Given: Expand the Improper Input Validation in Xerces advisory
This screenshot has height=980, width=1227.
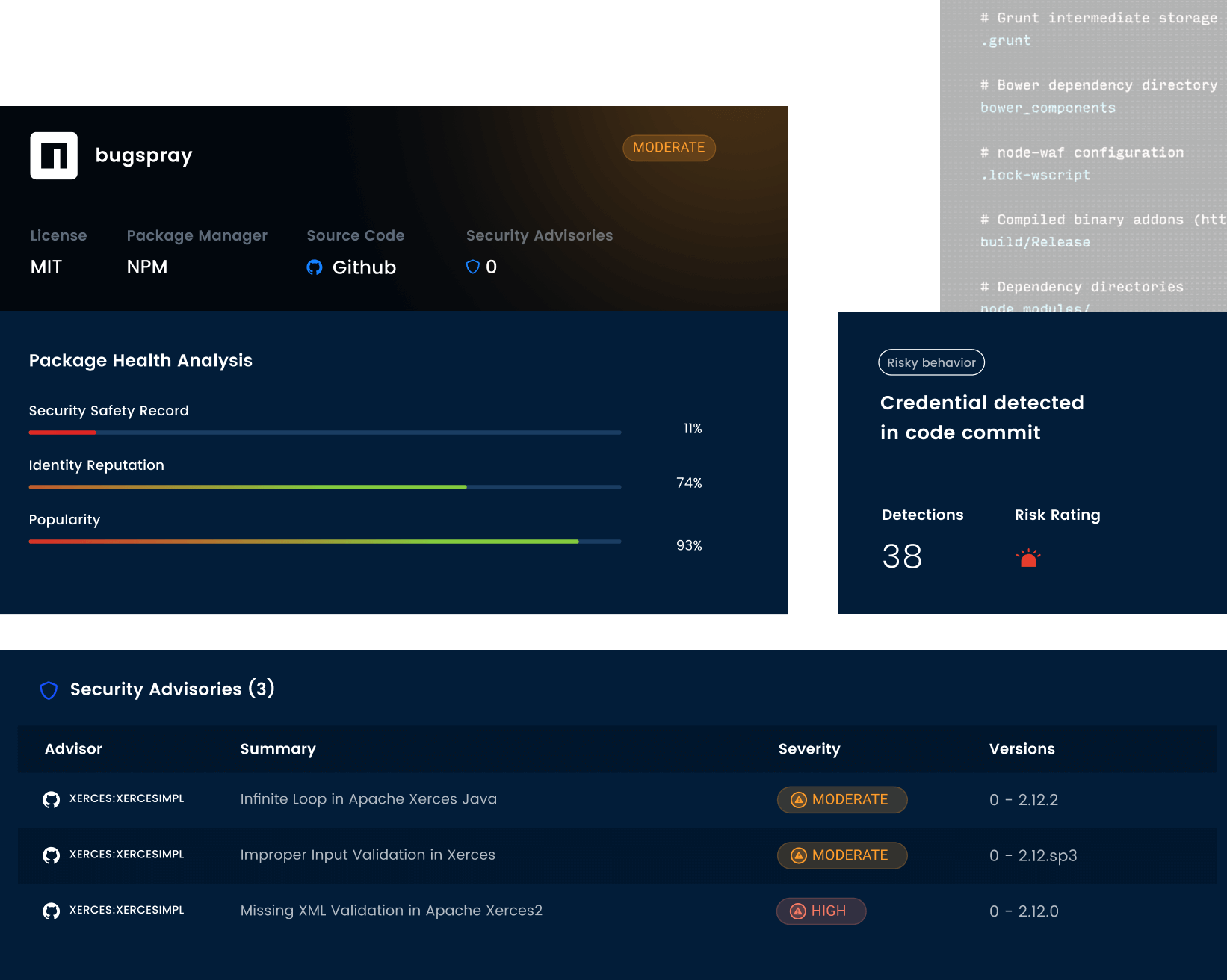Looking at the screenshot, I should pos(368,855).
